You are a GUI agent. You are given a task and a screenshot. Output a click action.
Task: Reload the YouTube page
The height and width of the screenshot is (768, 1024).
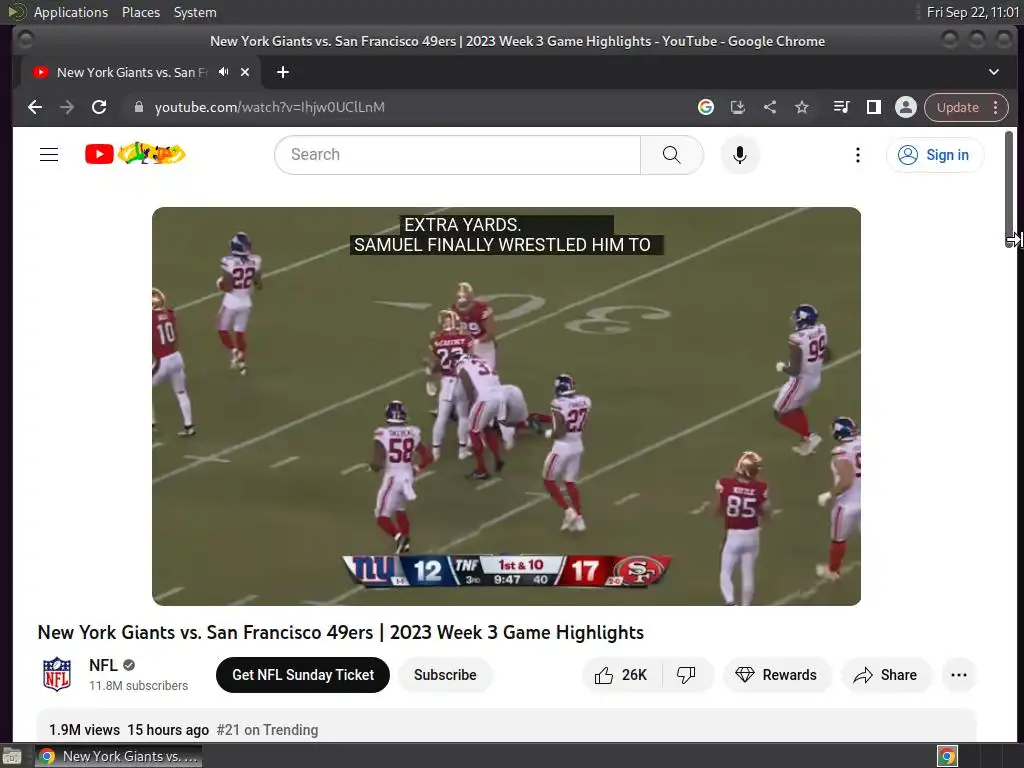[99, 107]
